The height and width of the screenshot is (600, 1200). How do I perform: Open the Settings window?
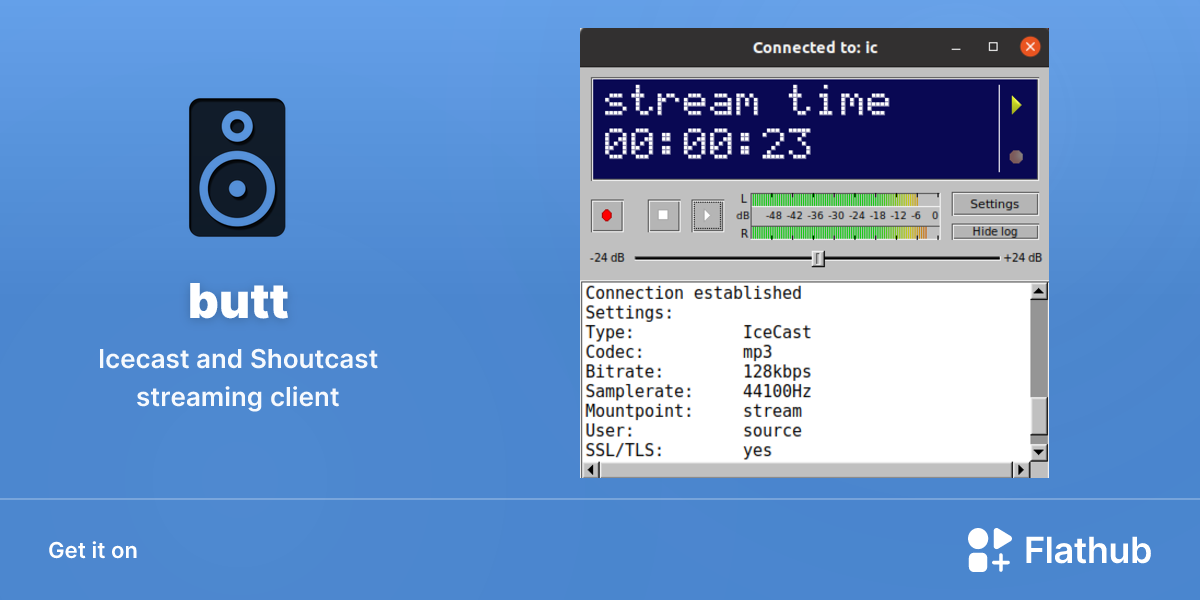995,204
